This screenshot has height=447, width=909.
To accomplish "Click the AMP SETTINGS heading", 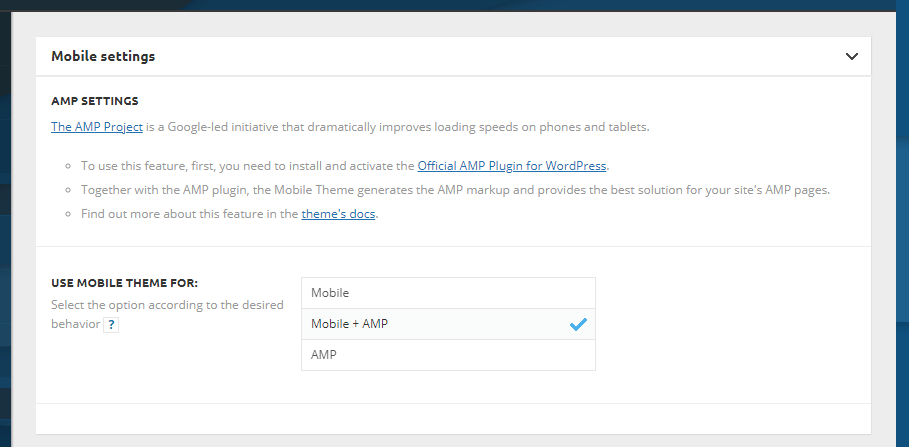I will tap(94, 101).
